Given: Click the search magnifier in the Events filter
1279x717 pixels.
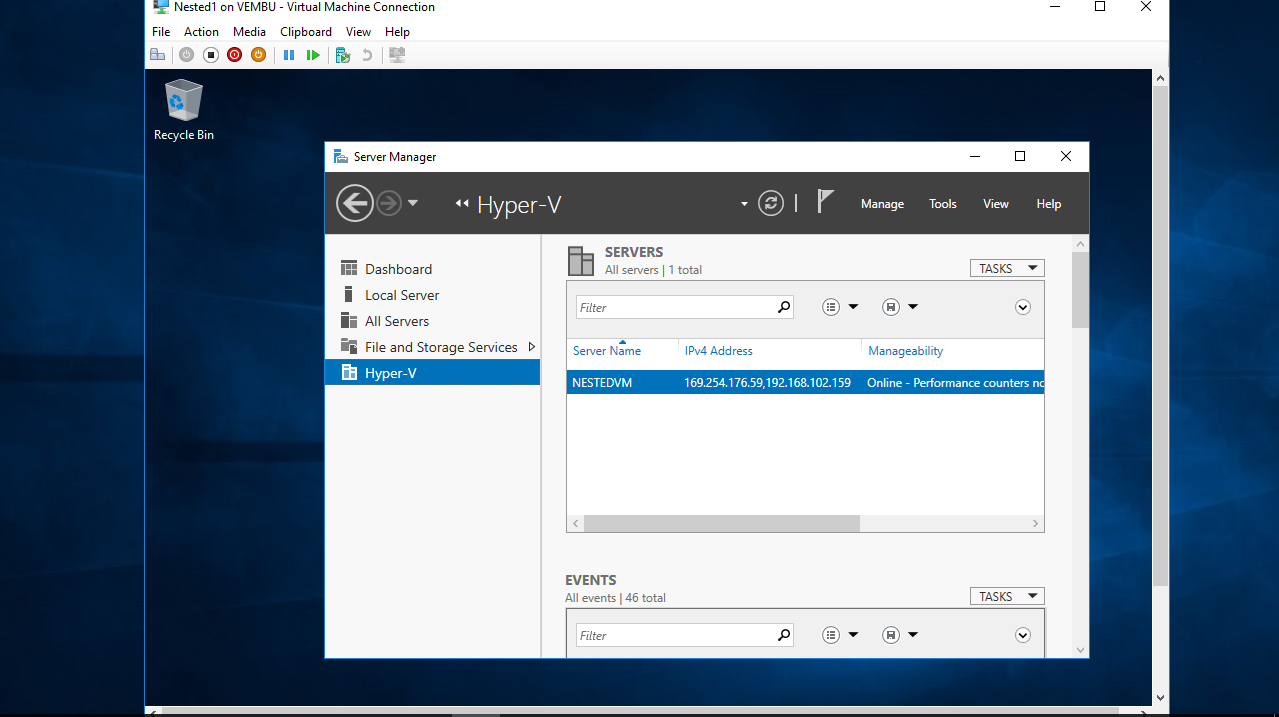Looking at the screenshot, I should (x=784, y=635).
